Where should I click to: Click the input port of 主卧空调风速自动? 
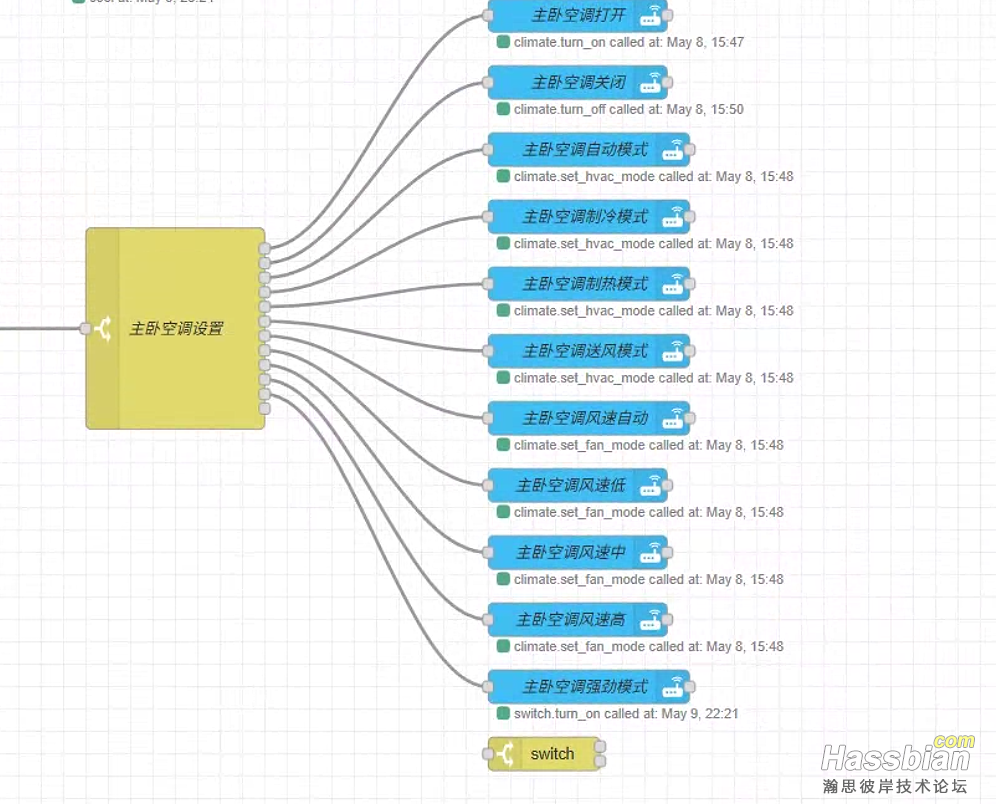tap(488, 418)
